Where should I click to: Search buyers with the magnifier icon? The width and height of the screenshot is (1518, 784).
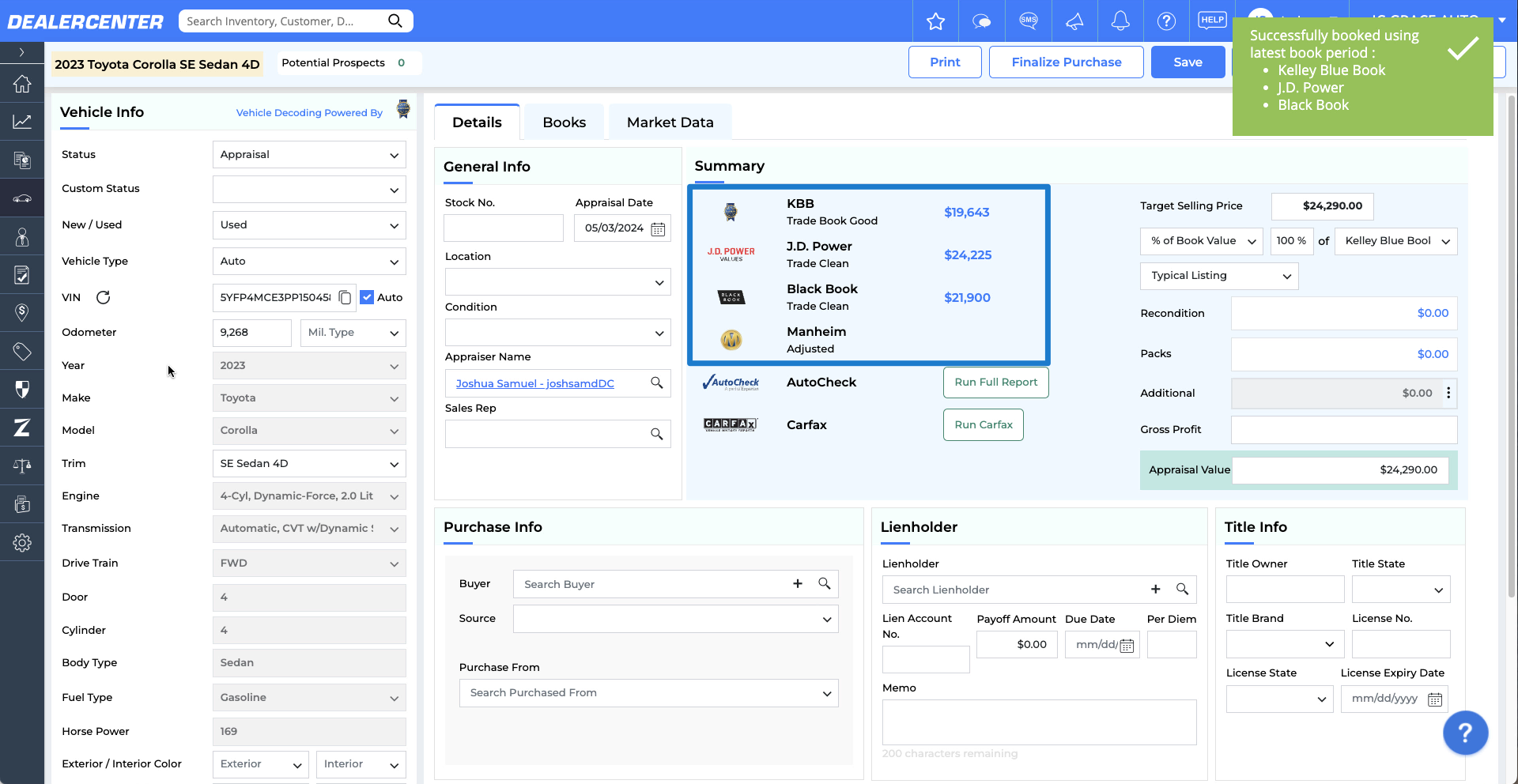coord(824,583)
